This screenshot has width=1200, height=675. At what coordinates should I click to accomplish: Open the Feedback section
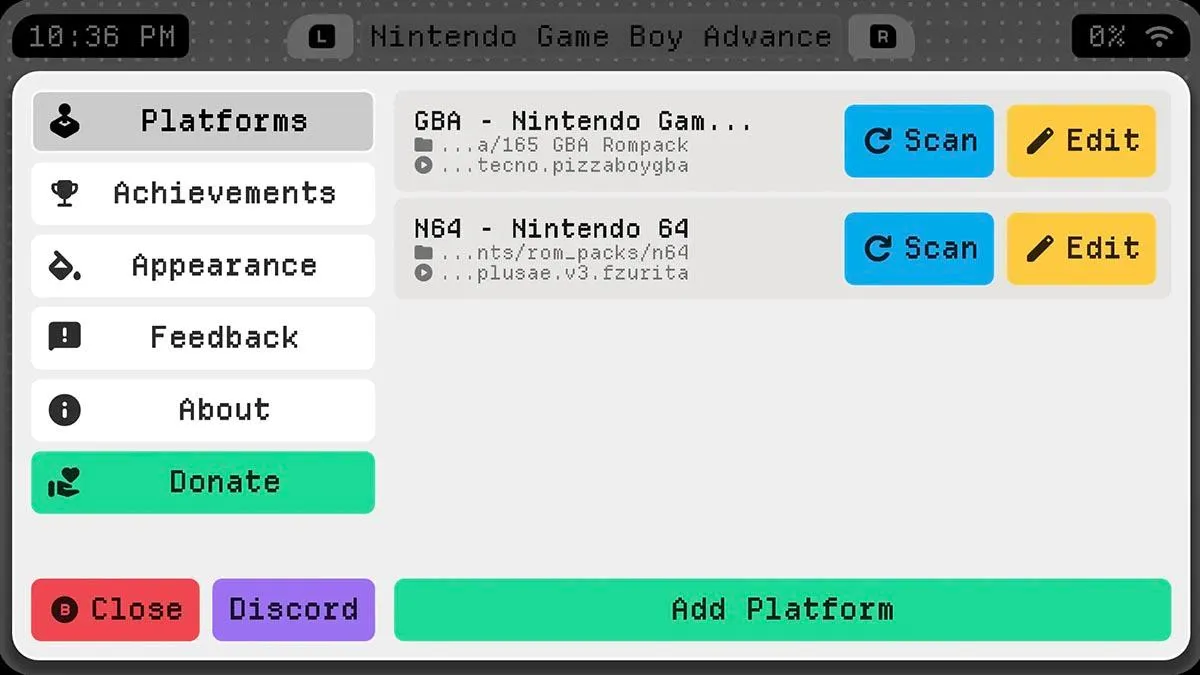(203, 338)
